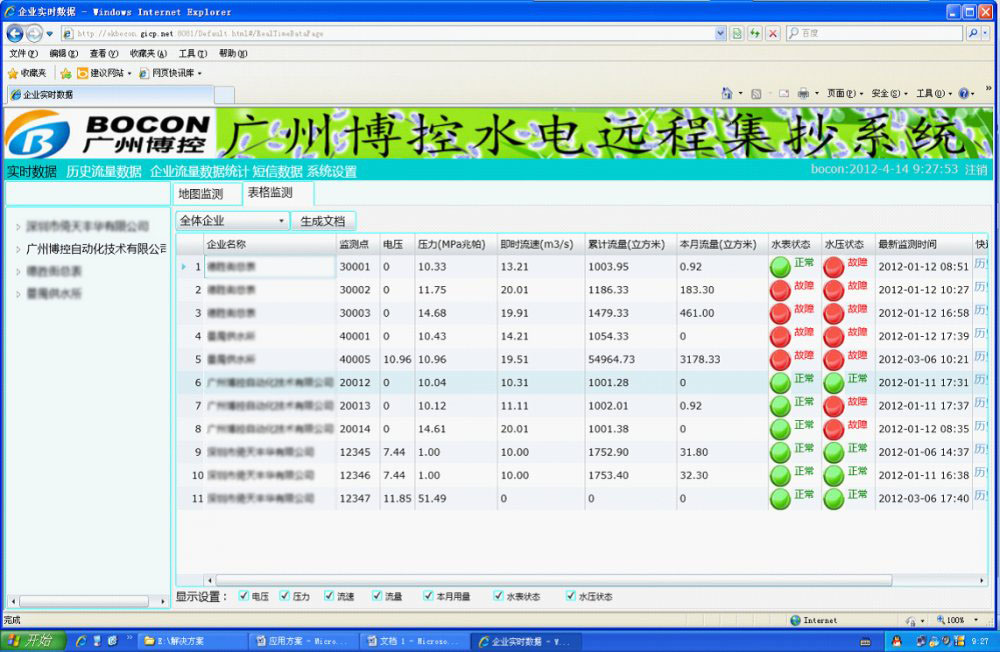Click the 生成文档 button
Viewport: 1000px width, 652px height.
323,221
